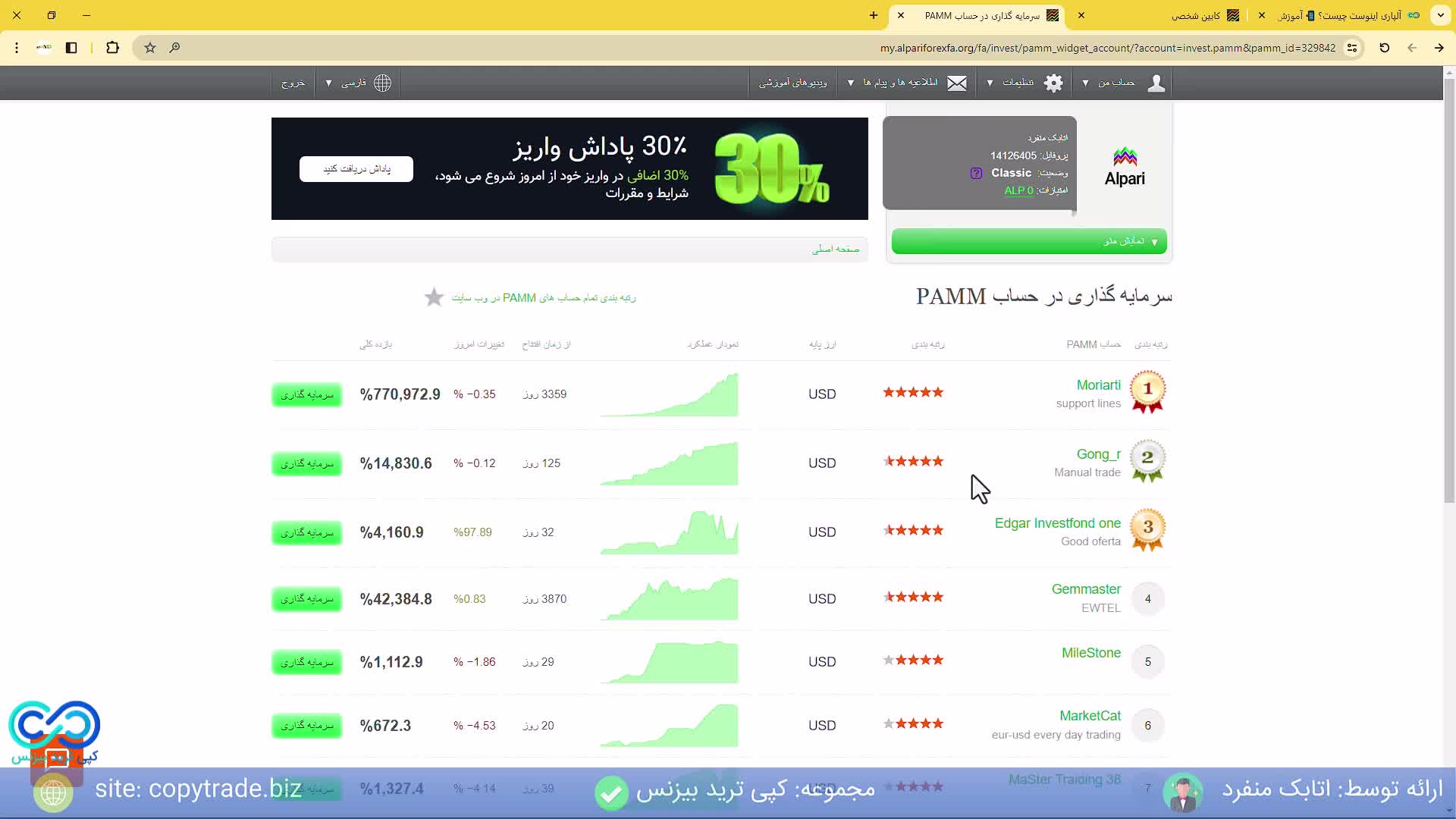Click the account person icon
This screenshot has height=819, width=1456.
coord(1156,83)
